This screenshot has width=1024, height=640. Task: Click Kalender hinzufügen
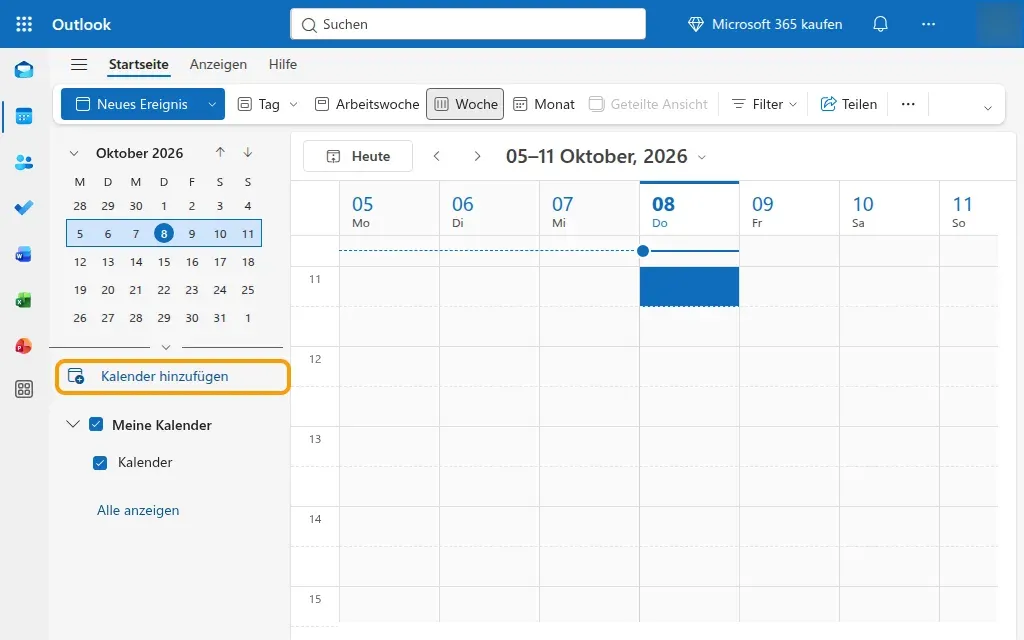click(172, 377)
